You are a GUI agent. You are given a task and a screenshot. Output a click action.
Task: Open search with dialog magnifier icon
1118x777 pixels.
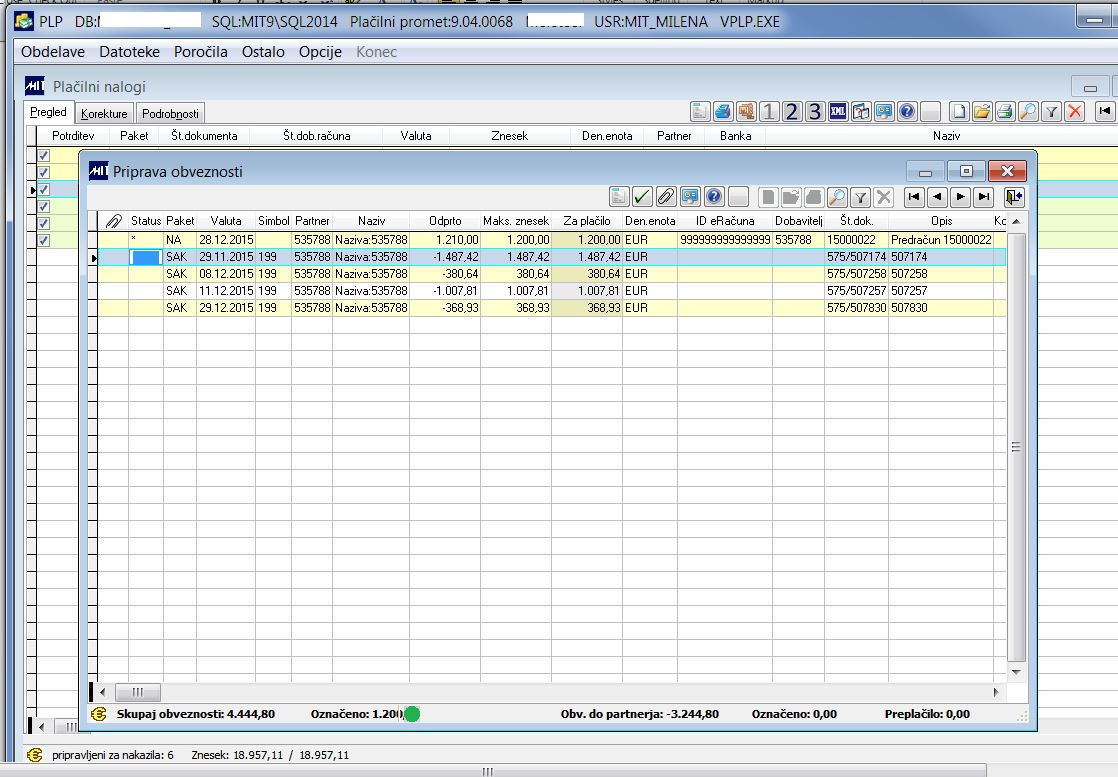click(837, 196)
